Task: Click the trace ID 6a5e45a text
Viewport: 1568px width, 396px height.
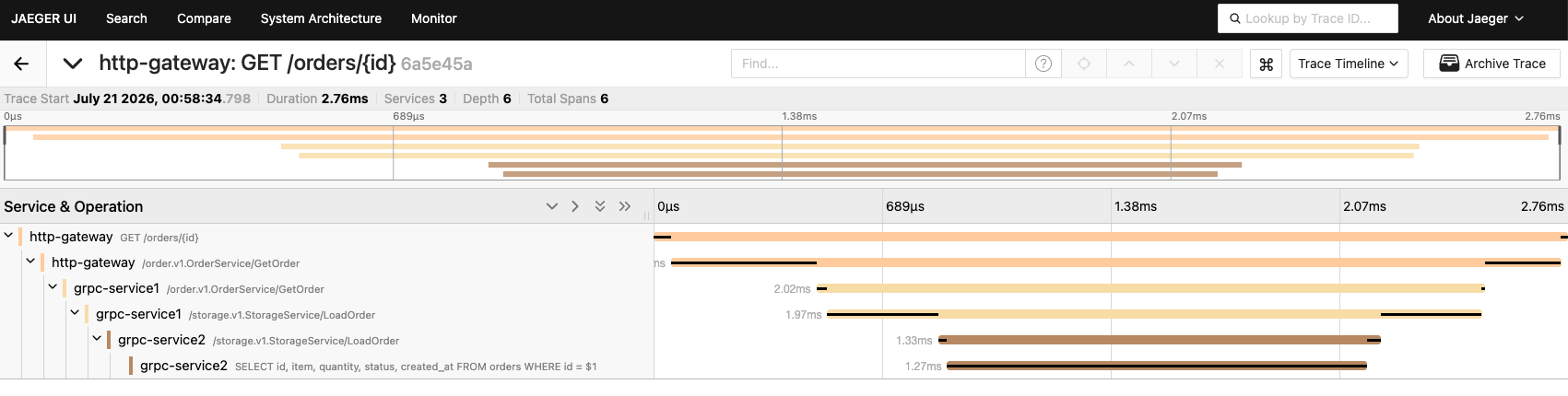Action: (x=436, y=64)
